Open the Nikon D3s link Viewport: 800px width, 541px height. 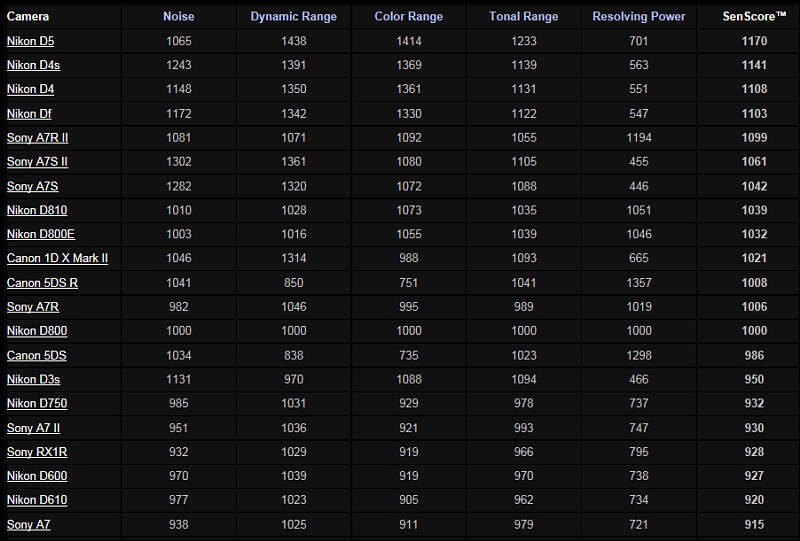(34, 379)
